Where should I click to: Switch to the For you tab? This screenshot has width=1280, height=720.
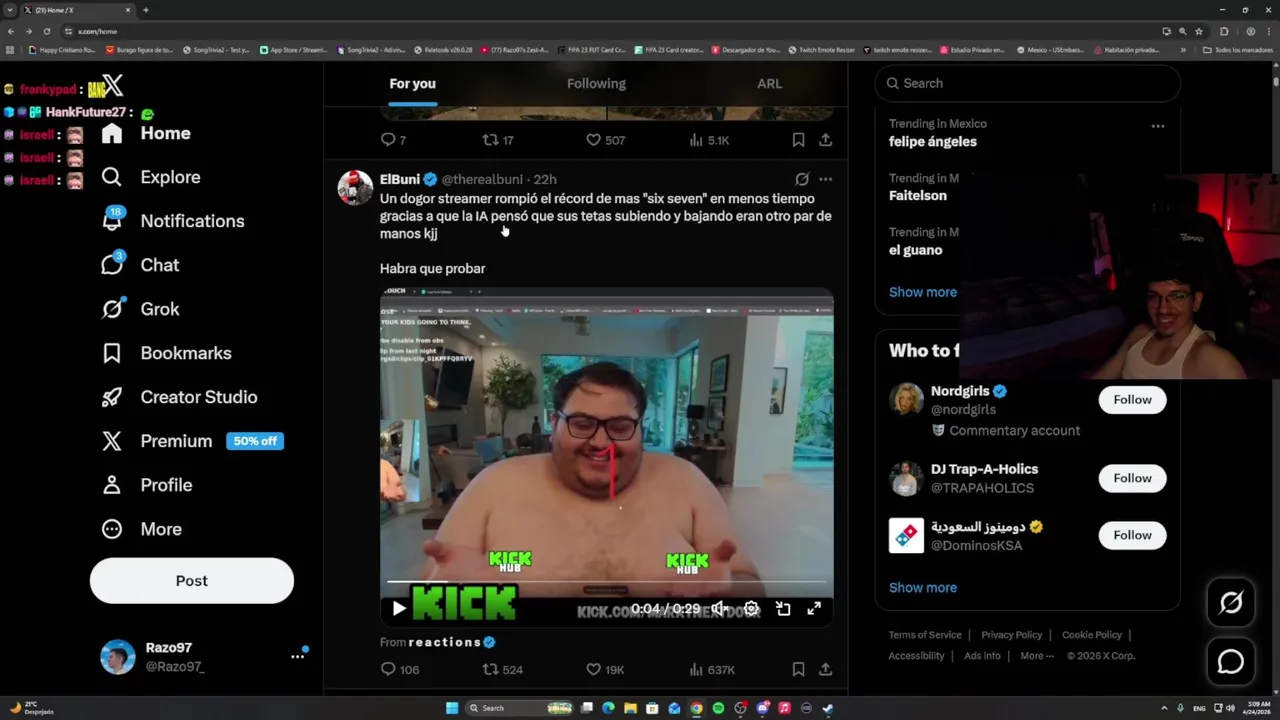(x=412, y=84)
